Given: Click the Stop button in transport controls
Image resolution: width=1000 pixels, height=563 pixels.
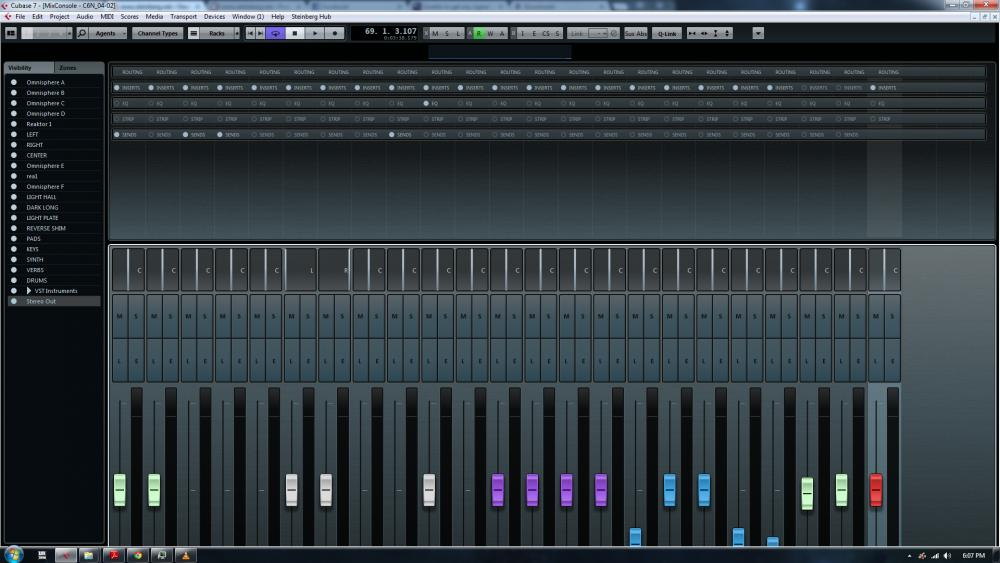Looking at the screenshot, I should coord(295,33).
